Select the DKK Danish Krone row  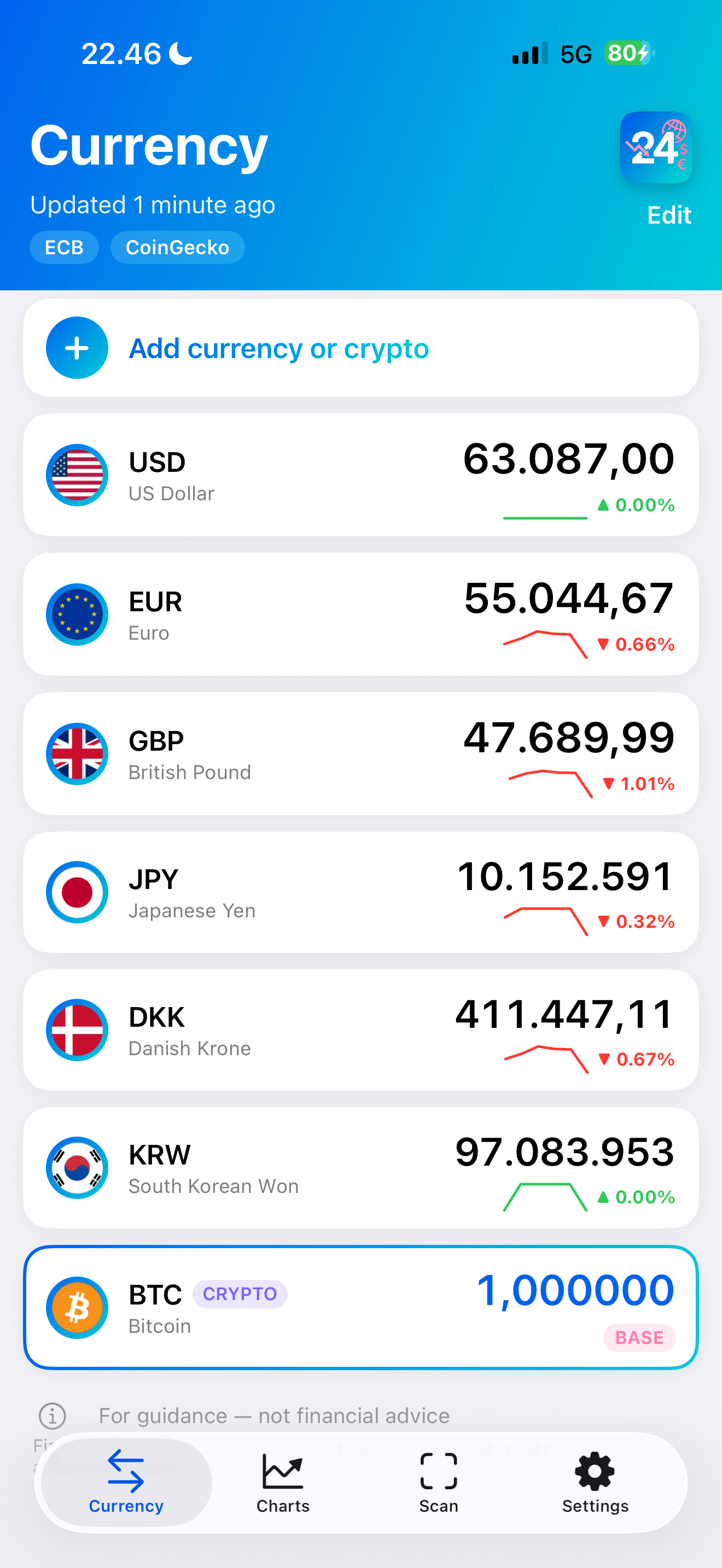point(361,1030)
